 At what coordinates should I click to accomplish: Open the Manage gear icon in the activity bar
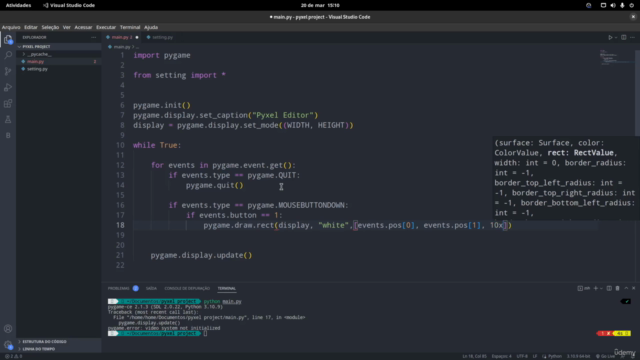[x=8, y=345]
